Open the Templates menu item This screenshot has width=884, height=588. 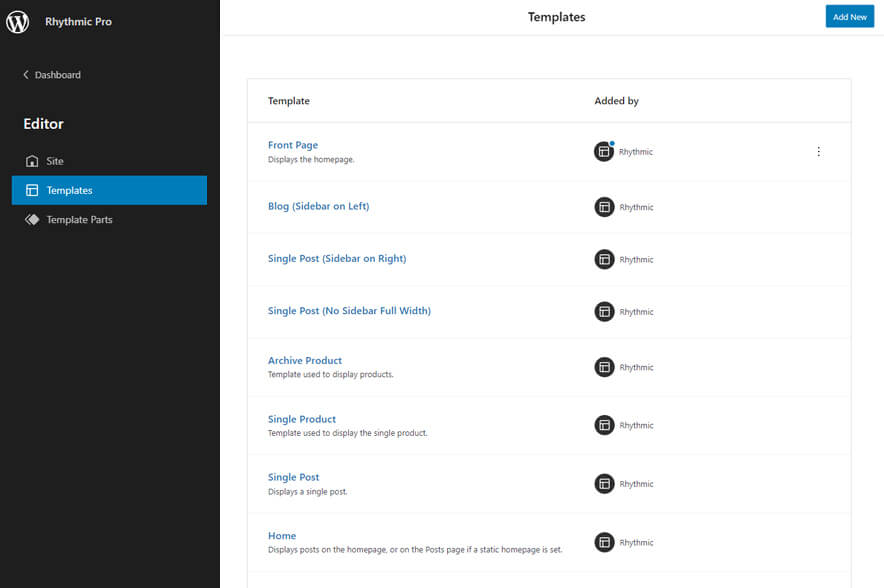pyautogui.click(x=69, y=190)
